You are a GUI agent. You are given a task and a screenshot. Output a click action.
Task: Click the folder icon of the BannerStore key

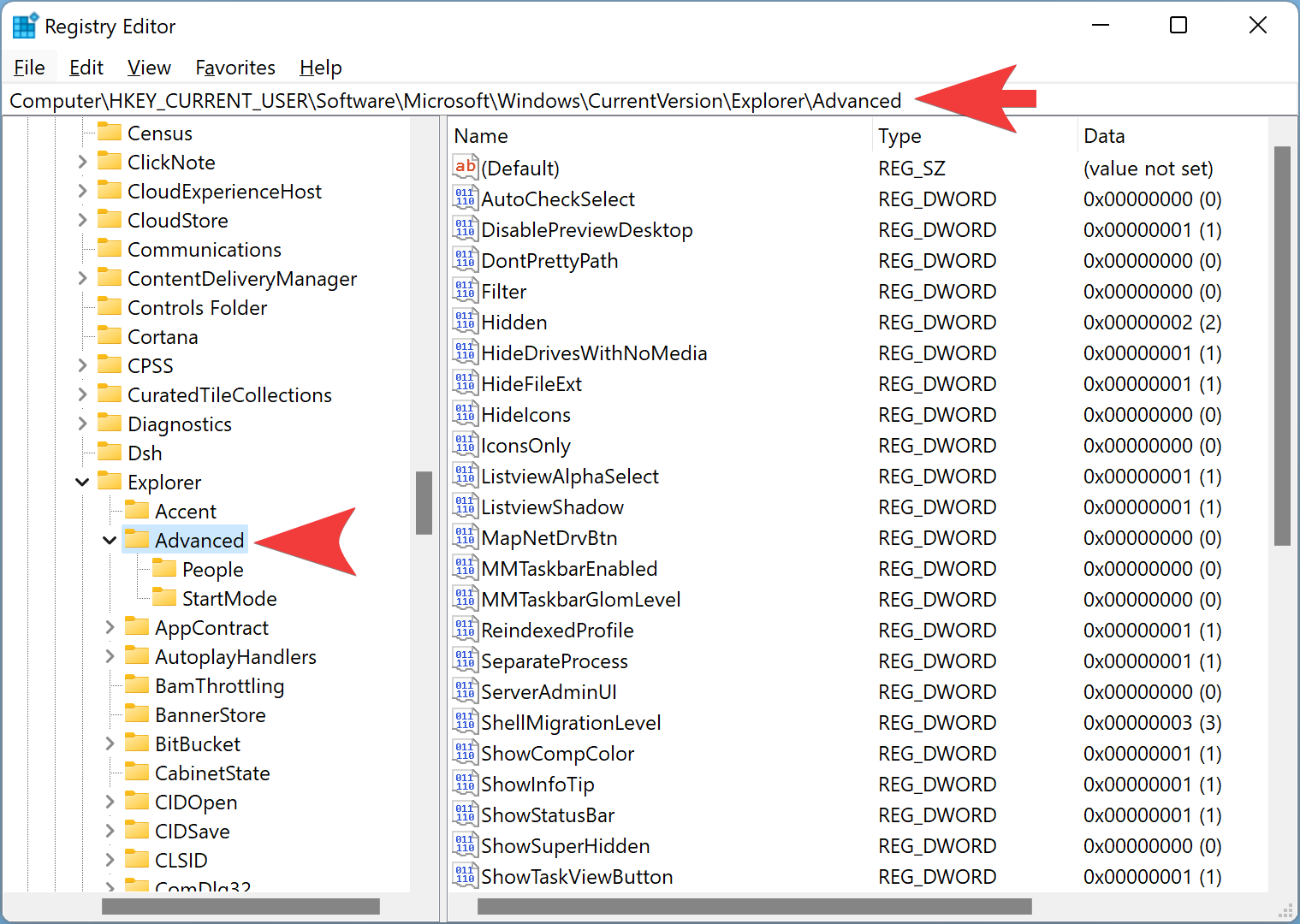137,714
